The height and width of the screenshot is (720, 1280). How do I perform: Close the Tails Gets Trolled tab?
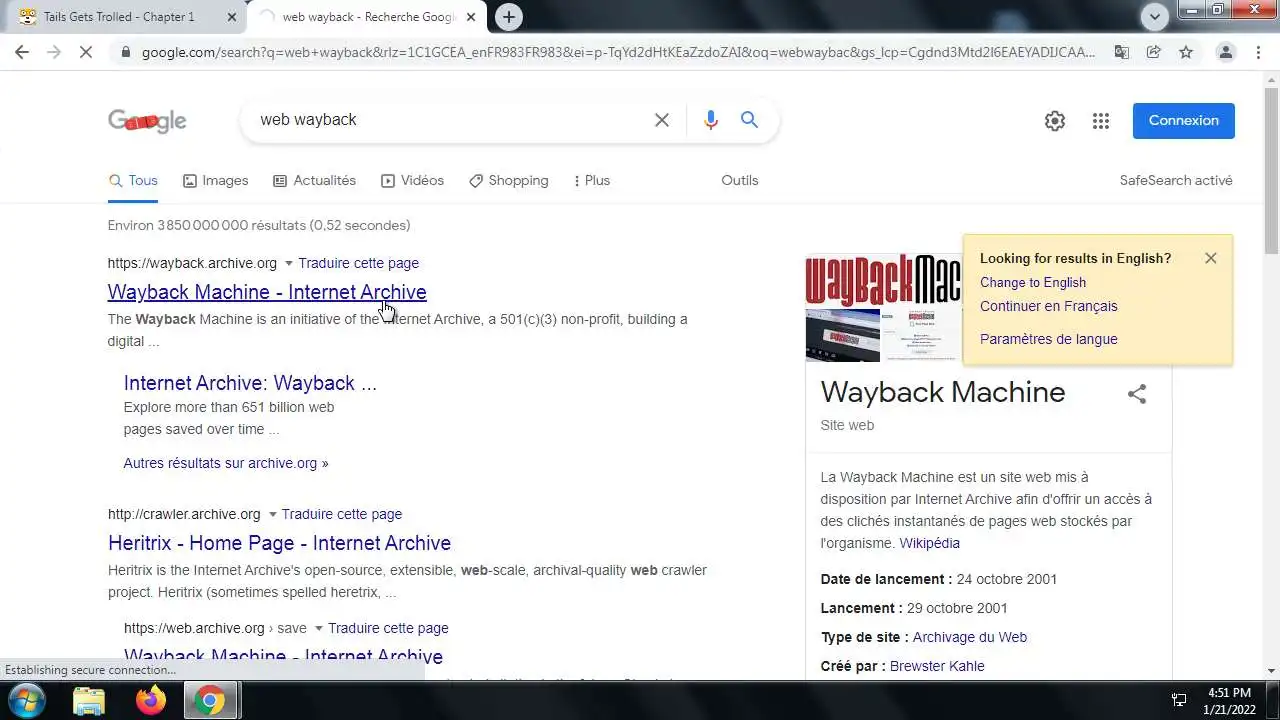coord(232,17)
